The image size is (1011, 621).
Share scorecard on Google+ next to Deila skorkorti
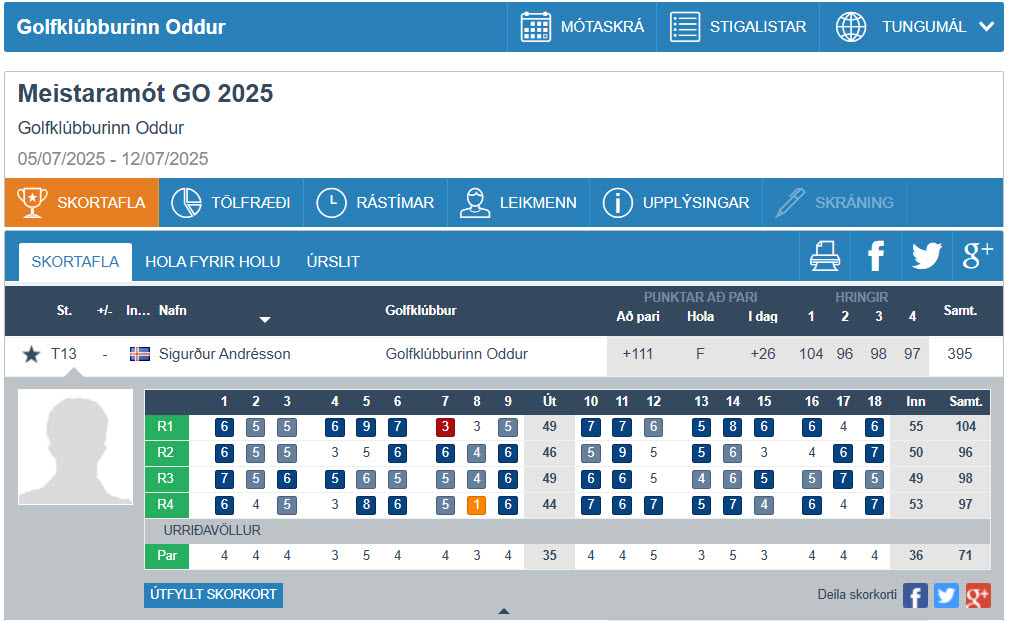pos(977,596)
